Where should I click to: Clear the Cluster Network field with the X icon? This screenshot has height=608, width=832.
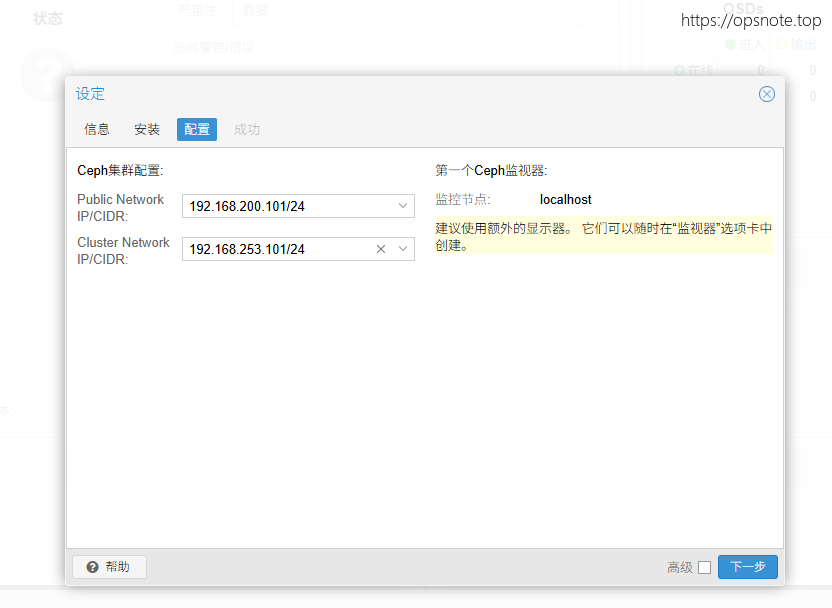click(x=380, y=249)
